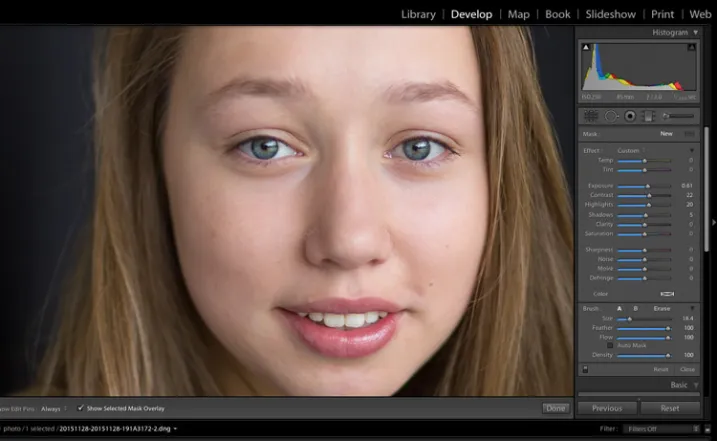Toggle the brush adjustments on/off switch

tap(585, 369)
